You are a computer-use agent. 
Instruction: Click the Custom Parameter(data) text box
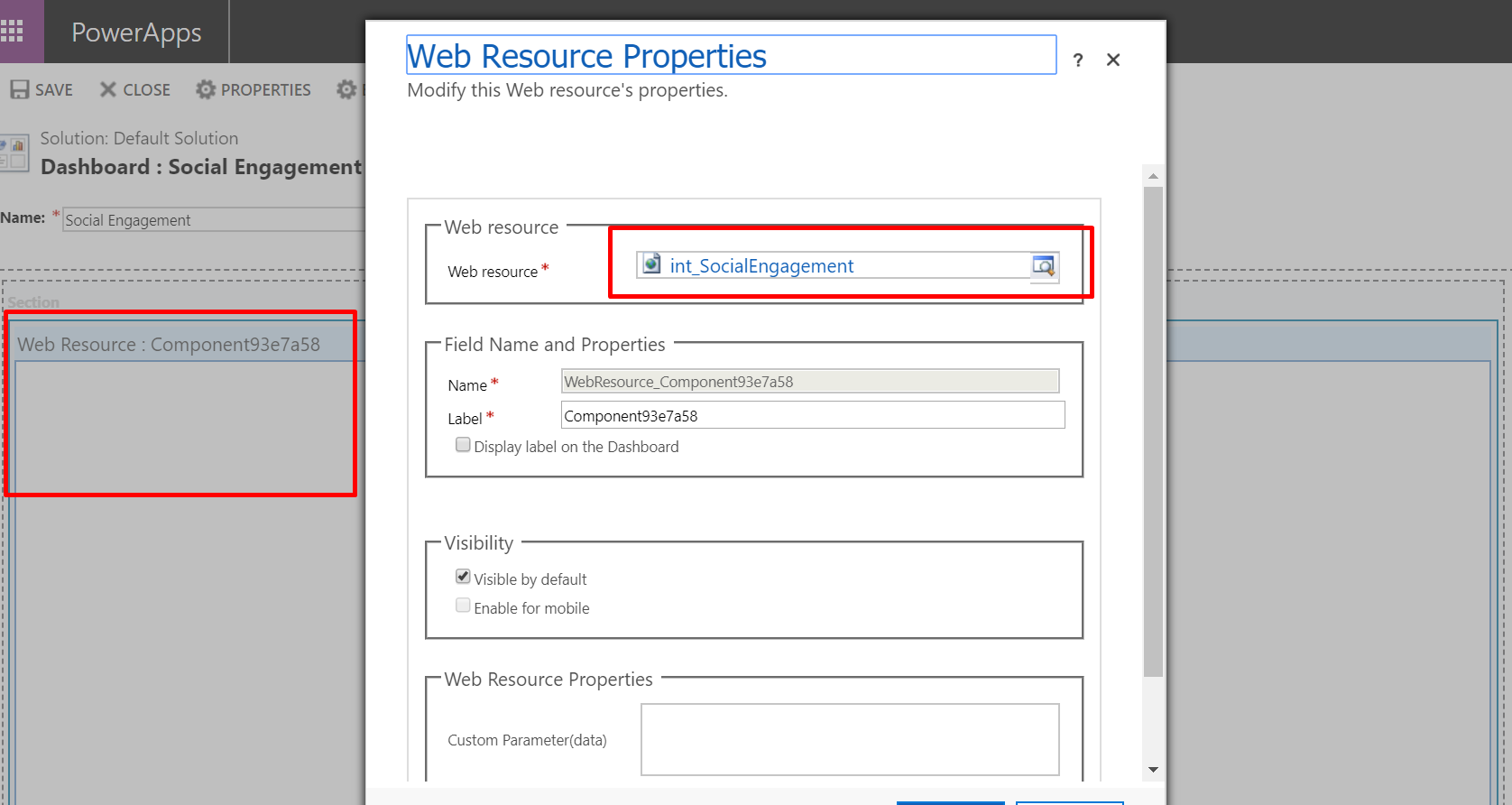point(849,739)
